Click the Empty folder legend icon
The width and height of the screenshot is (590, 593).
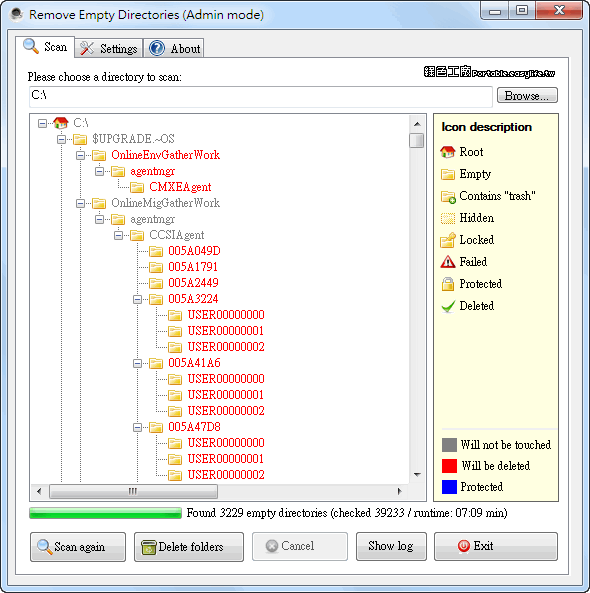point(448,174)
